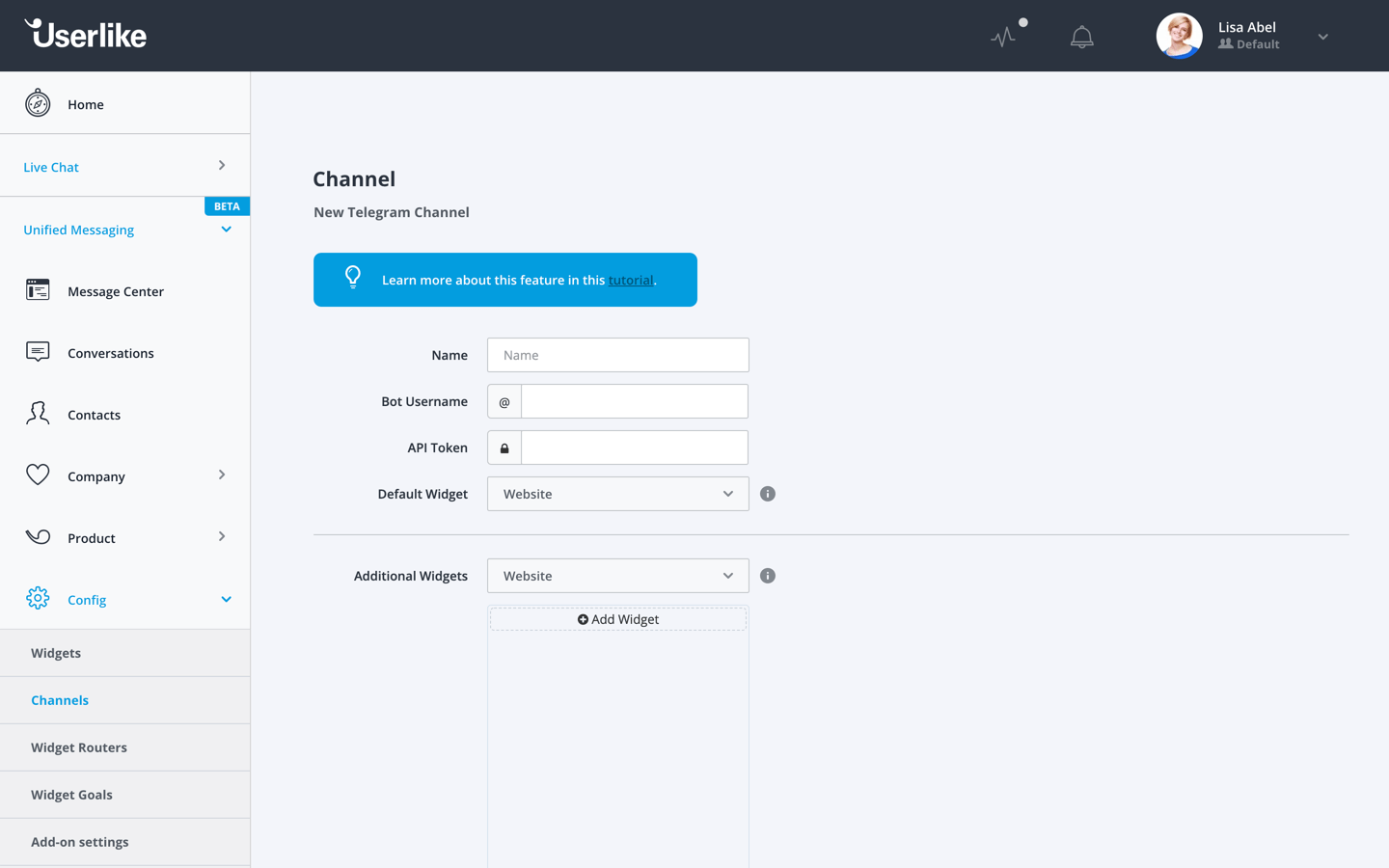Show info for Default Widget
Viewport: 1389px width, 868px height.
768,494
